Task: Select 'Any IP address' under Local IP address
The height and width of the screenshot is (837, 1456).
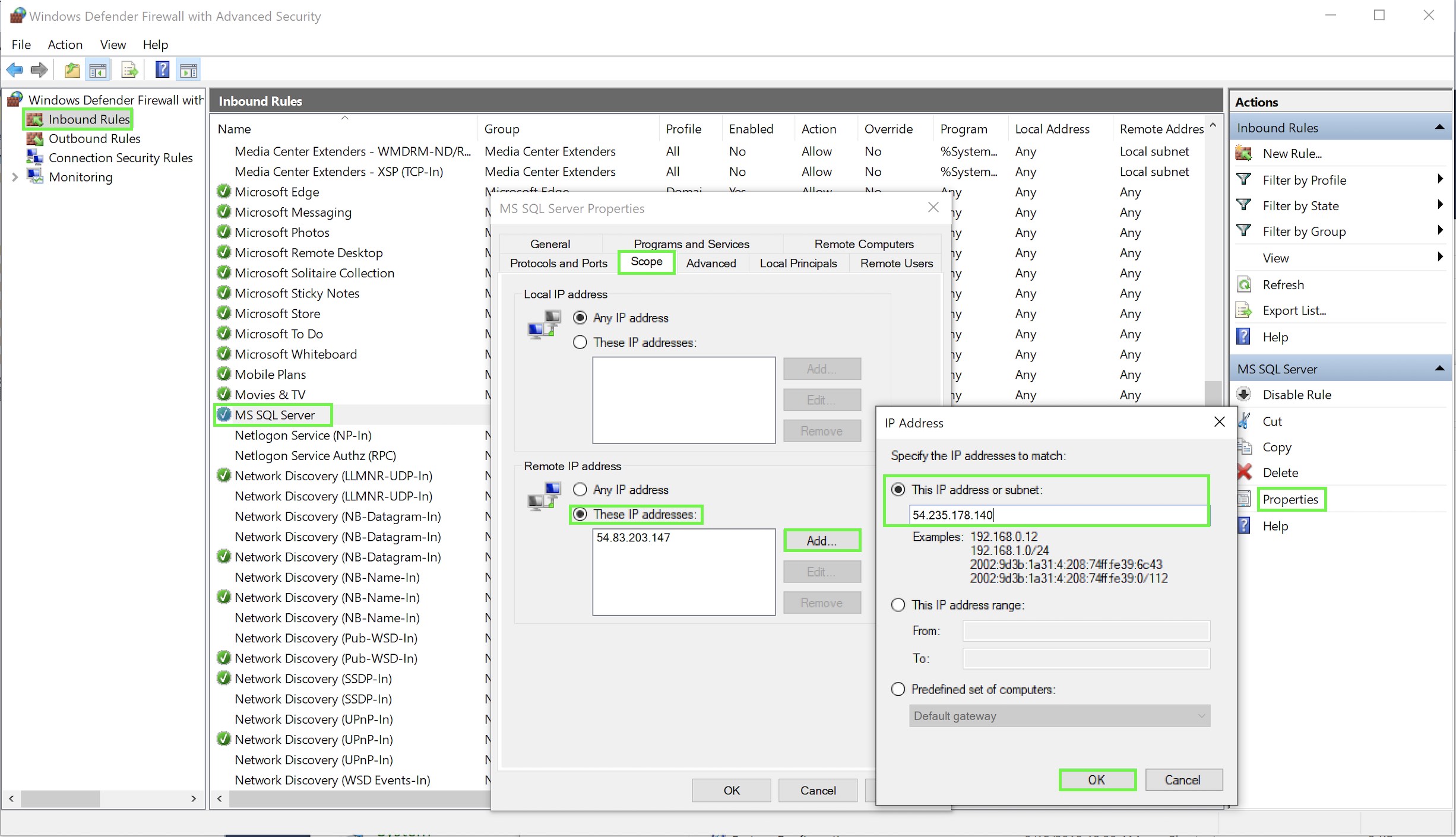Action: [580, 317]
